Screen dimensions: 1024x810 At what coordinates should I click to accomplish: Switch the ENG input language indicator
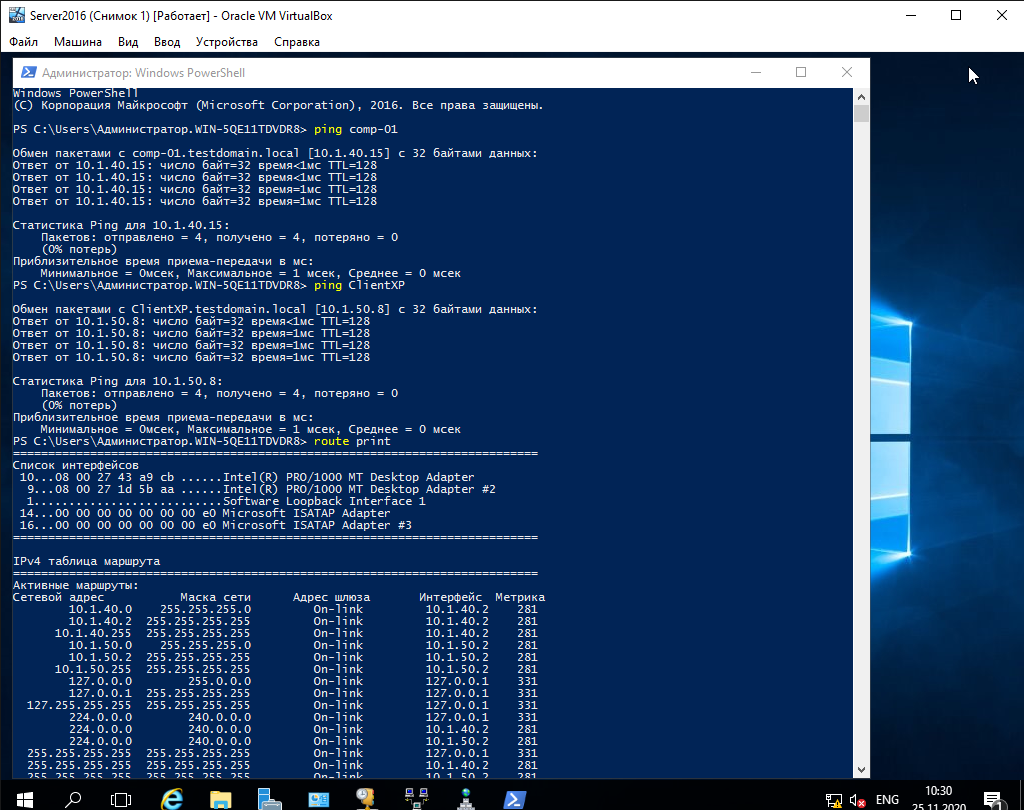[x=888, y=800]
